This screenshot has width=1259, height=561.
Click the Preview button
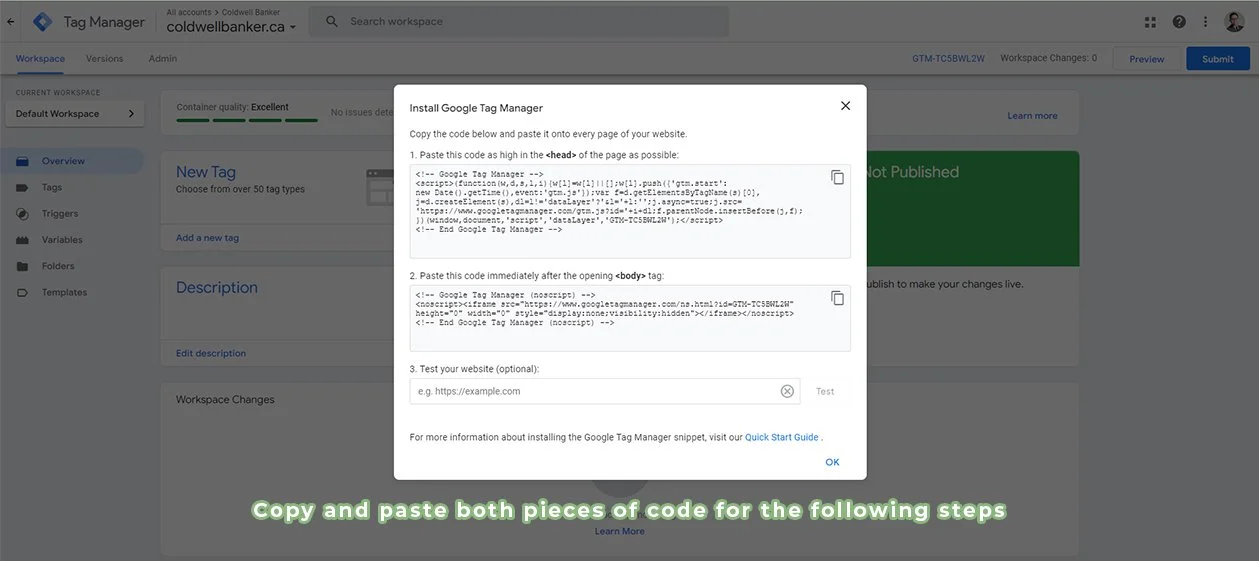pyautogui.click(x=1146, y=59)
